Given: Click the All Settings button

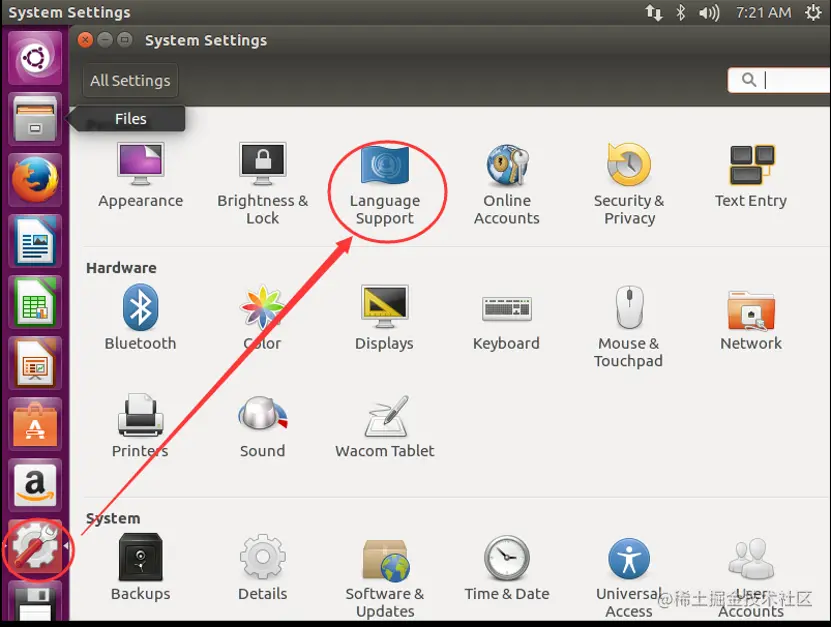Looking at the screenshot, I should coord(130,81).
